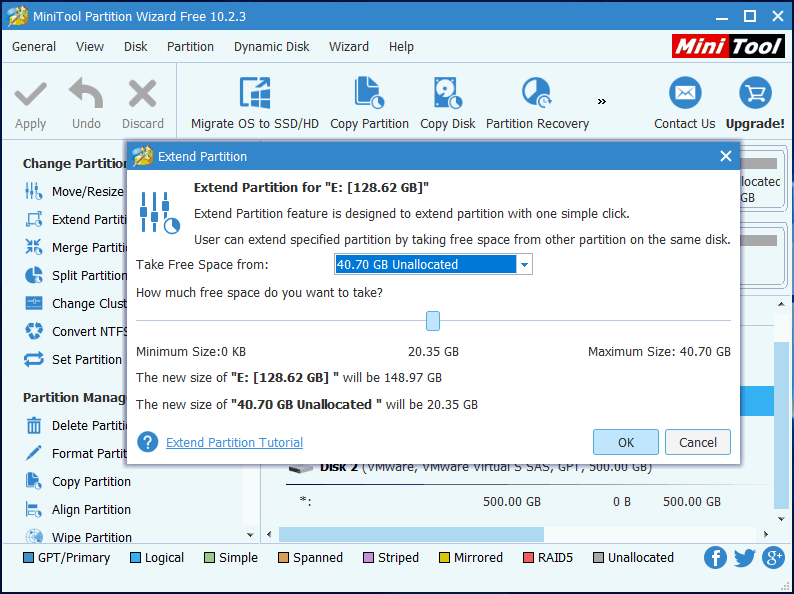The height and width of the screenshot is (594, 794).
Task: Click Copy Partition in sidebar list
Action: (x=78, y=482)
